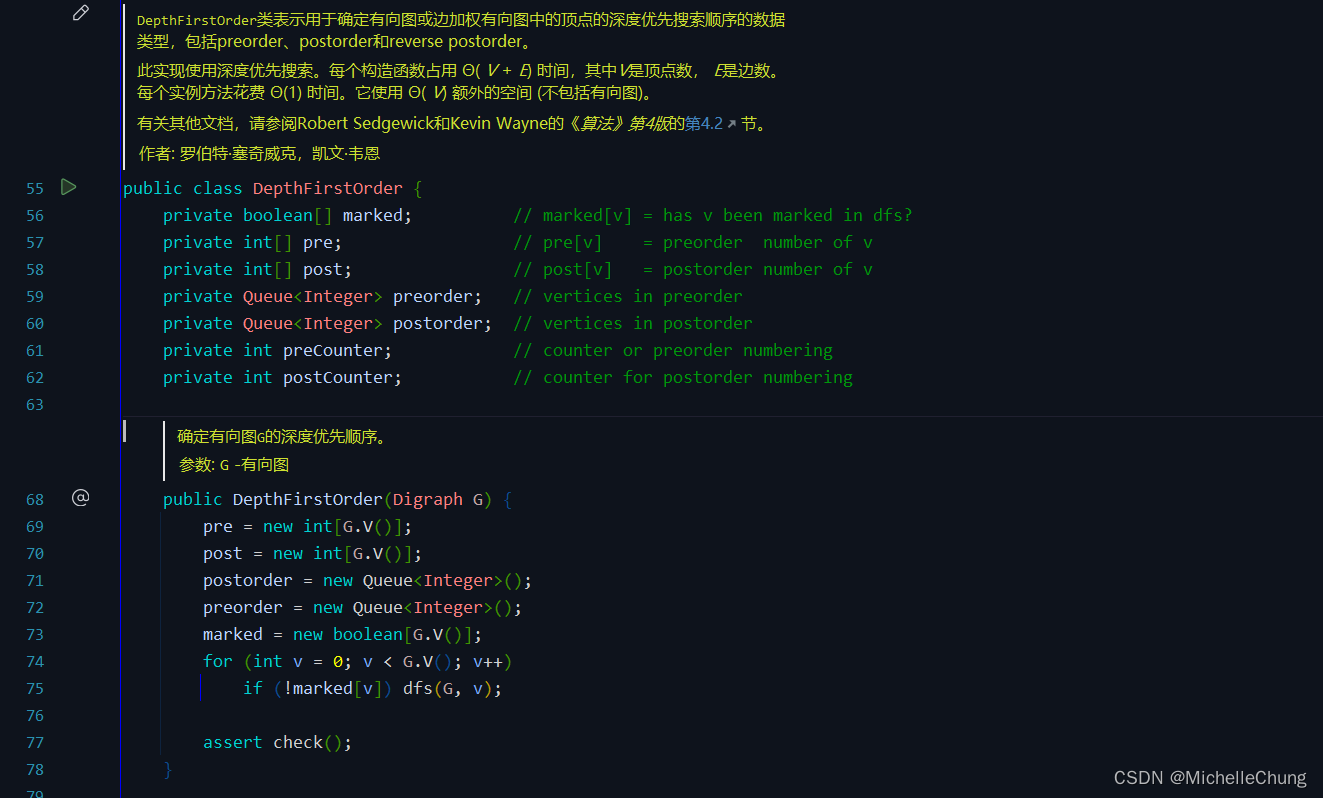
Task: Click the assert check() statement
Action: click(x=277, y=742)
